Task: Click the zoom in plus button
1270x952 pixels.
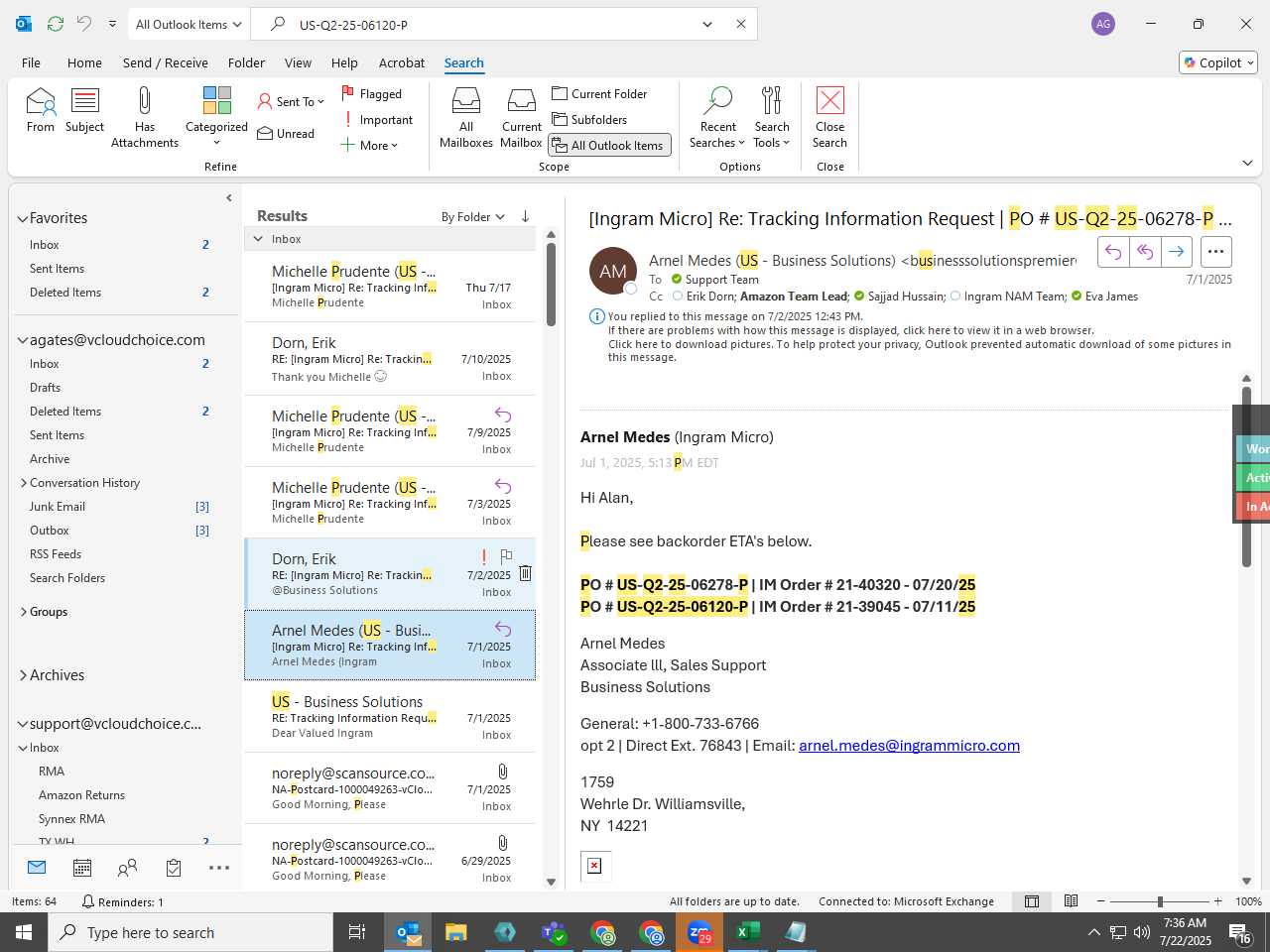Action: coord(1217,901)
